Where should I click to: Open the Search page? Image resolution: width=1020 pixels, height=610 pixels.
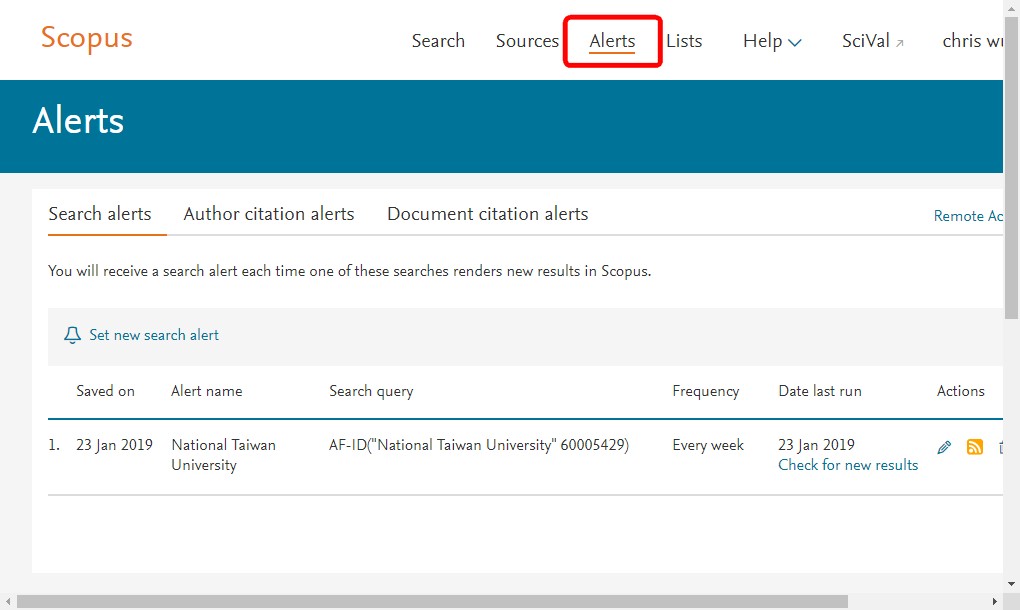[438, 41]
